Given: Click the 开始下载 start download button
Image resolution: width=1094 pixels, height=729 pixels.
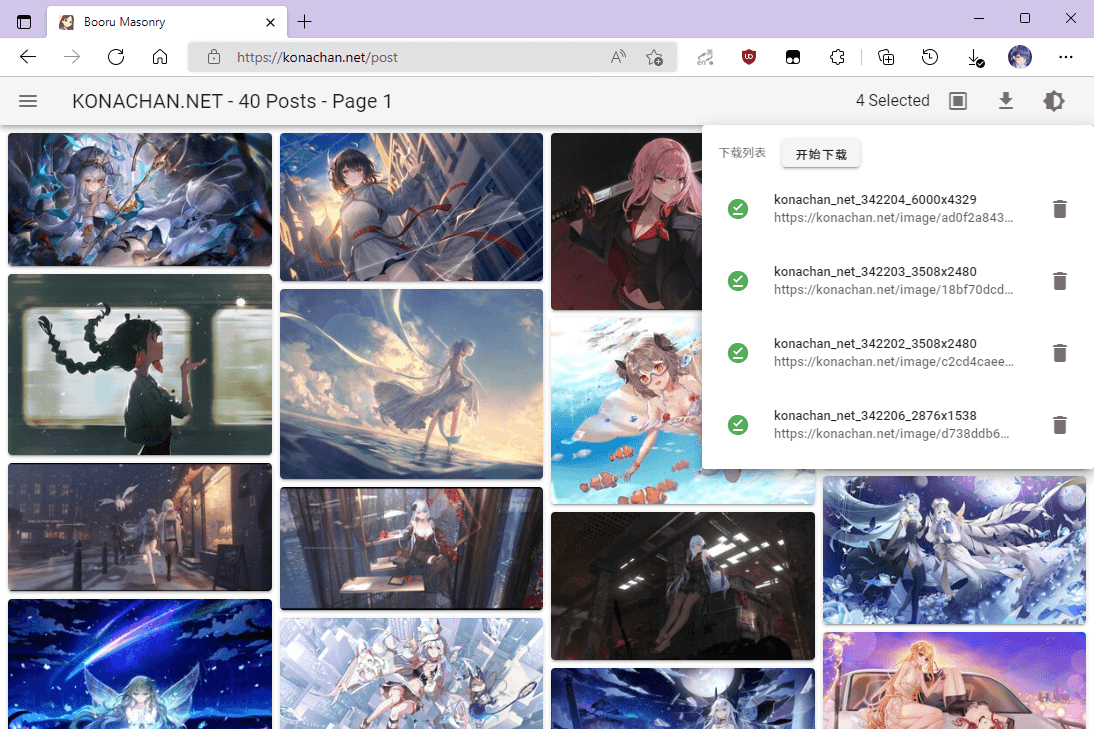Looking at the screenshot, I should 820,154.
